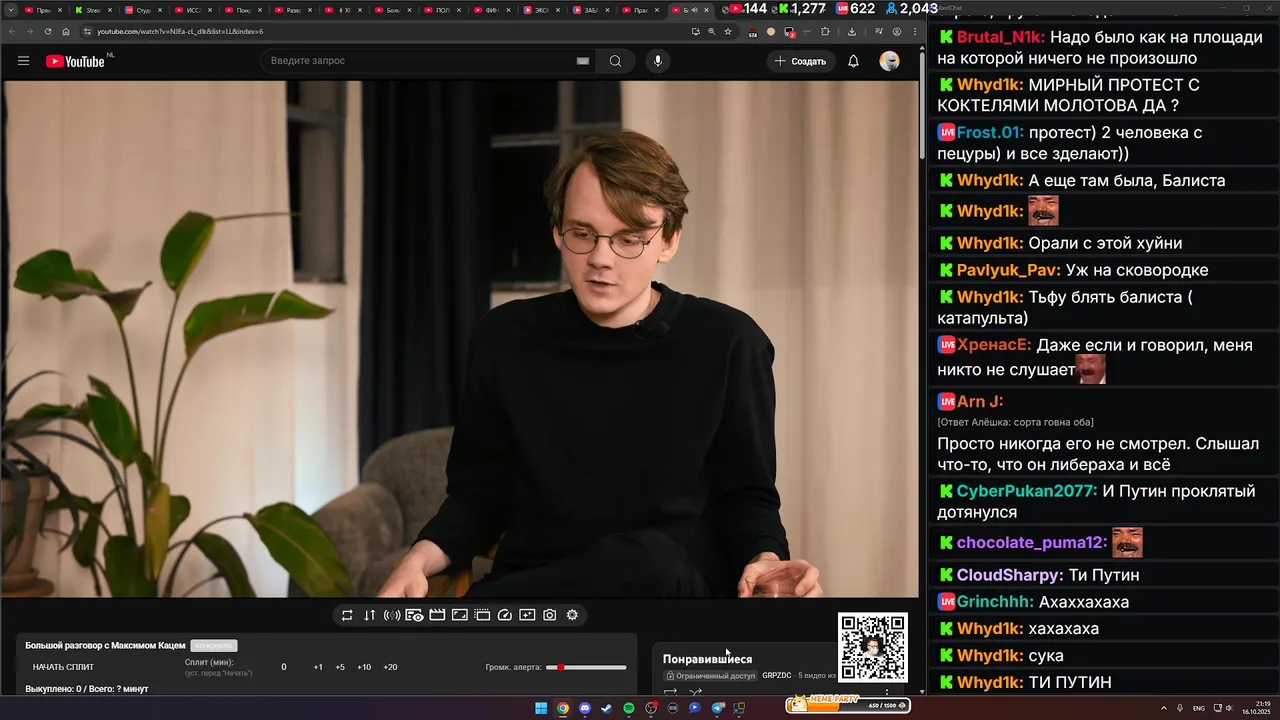The height and width of the screenshot is (720, 1280).
Task: Click the Создать create button
Action: tap(801, 61)
